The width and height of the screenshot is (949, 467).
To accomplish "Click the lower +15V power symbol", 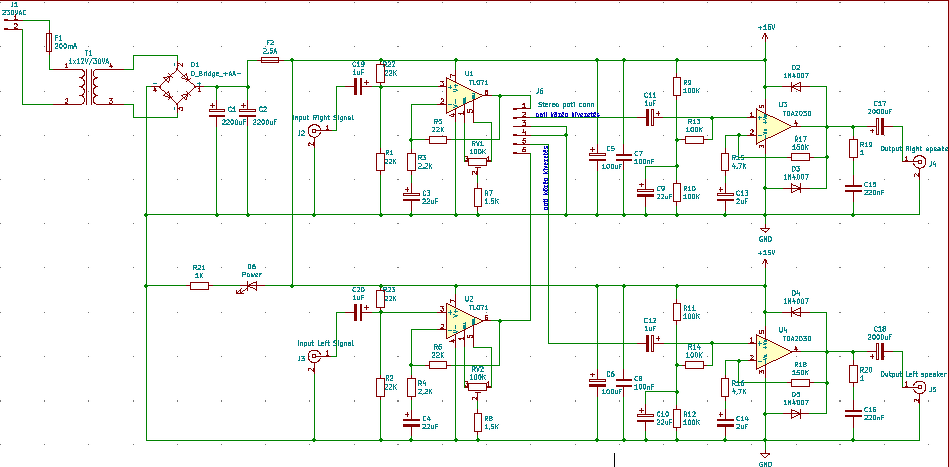I will point(765,263).
